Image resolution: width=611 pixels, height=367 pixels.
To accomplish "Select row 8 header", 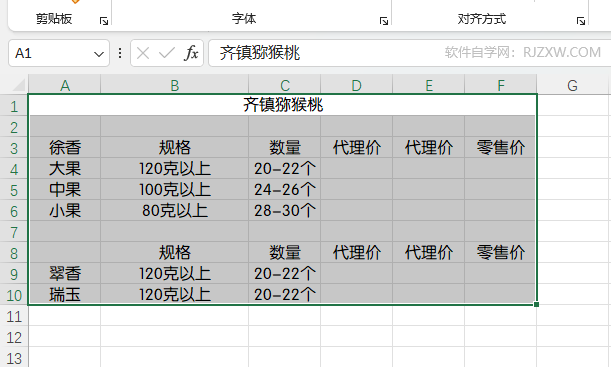I will tap(14, 253).
